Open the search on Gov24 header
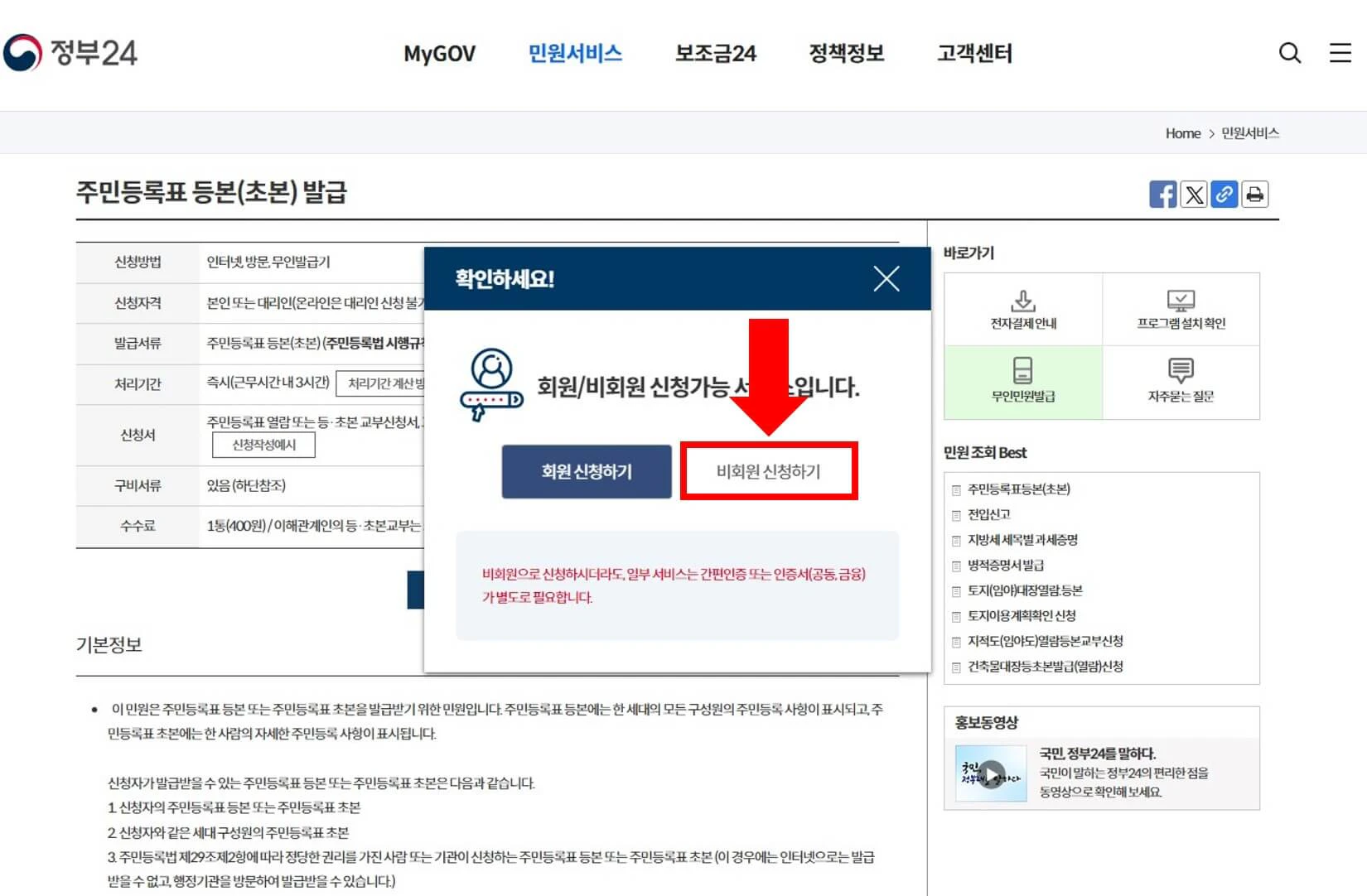1367x896 pixels. 1289,53
